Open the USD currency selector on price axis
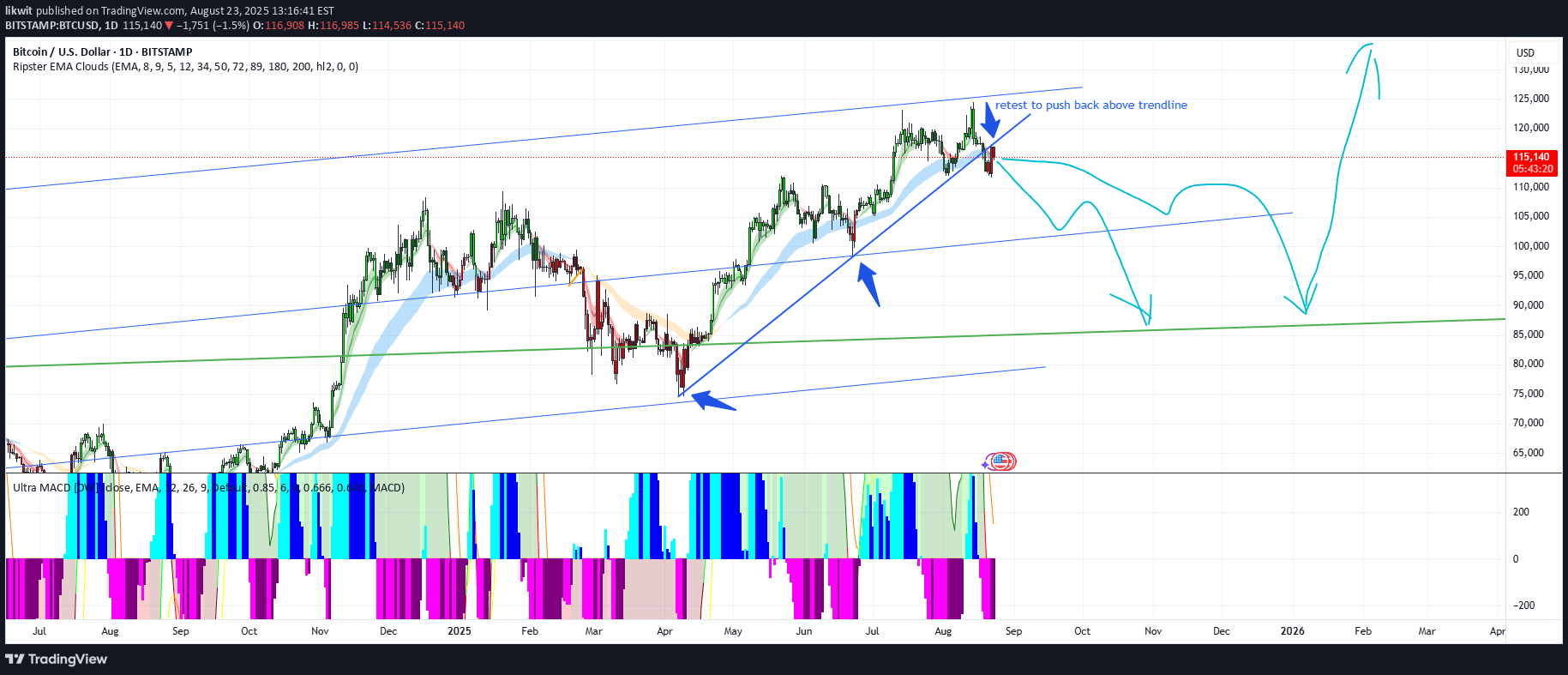 tap(1525, 53)
